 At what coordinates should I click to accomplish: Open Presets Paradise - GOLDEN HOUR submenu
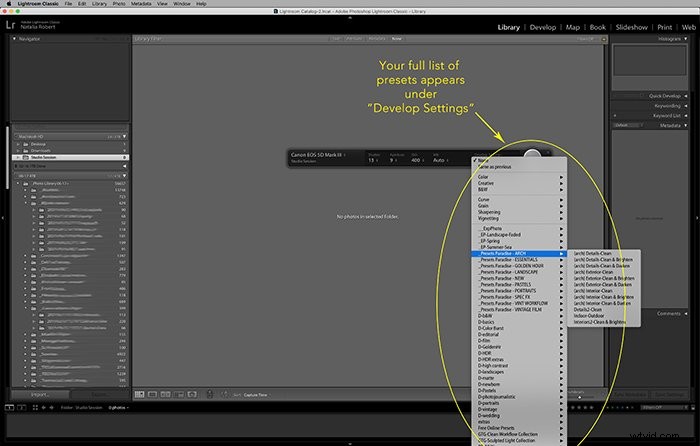[519, 266]
